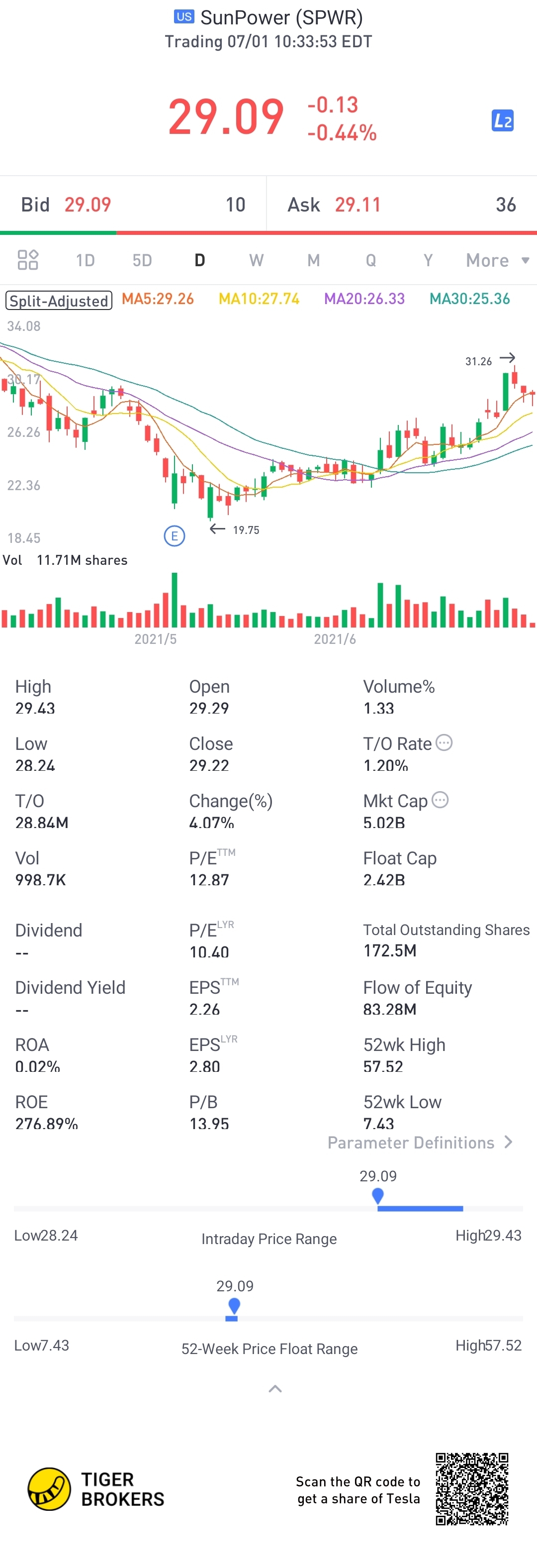Tap the US market flag badge
The height and width of the screenshot is (1568, 537).
[x=184, y=16]
